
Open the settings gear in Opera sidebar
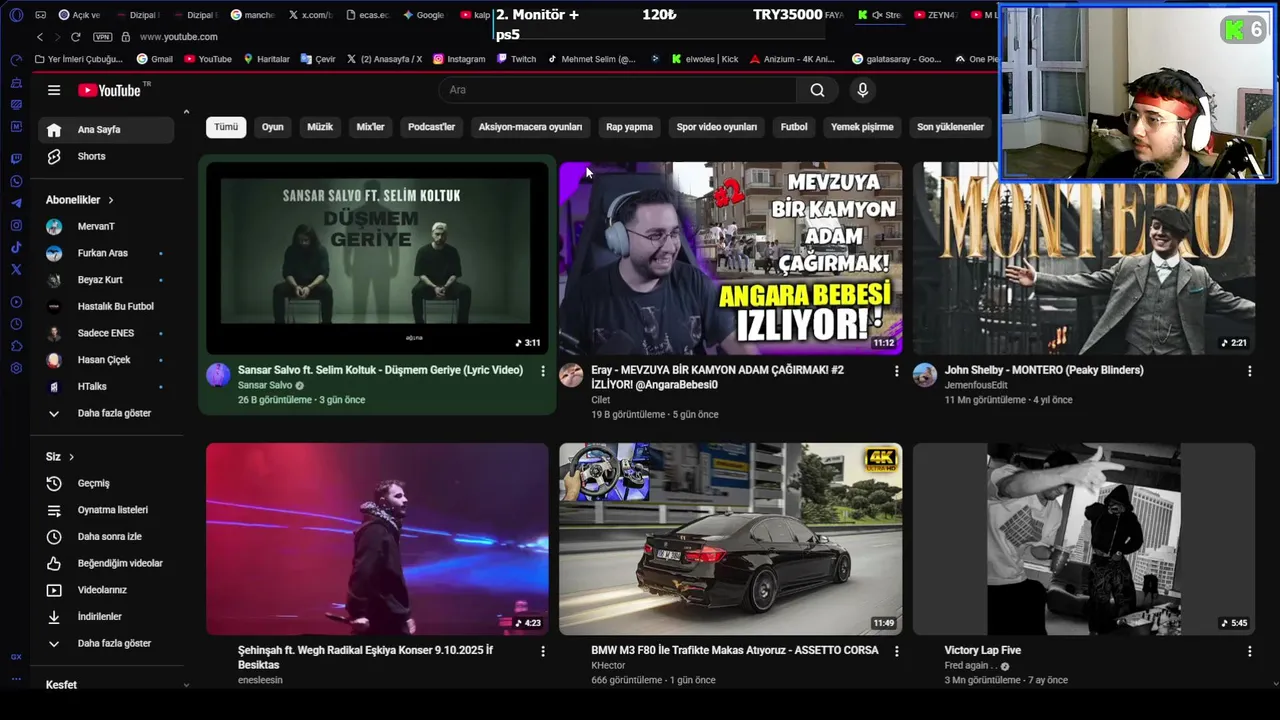(16, 368)
